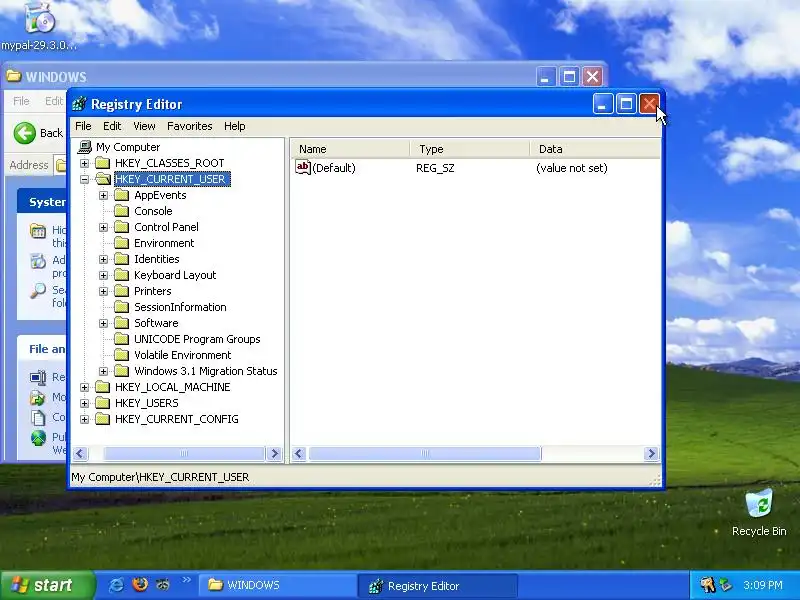Click the Console folder icon

point(121,211)
